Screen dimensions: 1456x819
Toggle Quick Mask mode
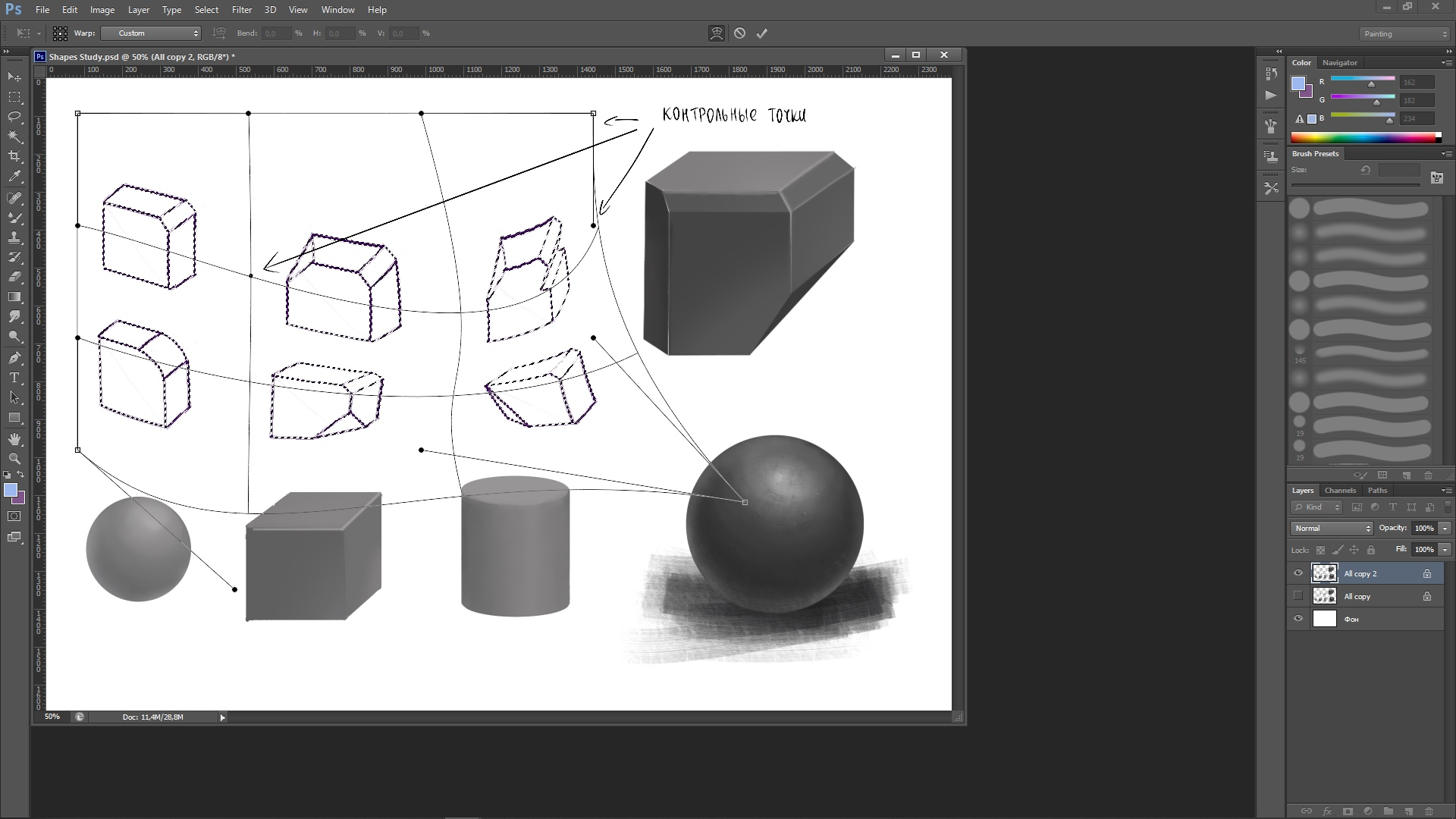click(14, 516)
